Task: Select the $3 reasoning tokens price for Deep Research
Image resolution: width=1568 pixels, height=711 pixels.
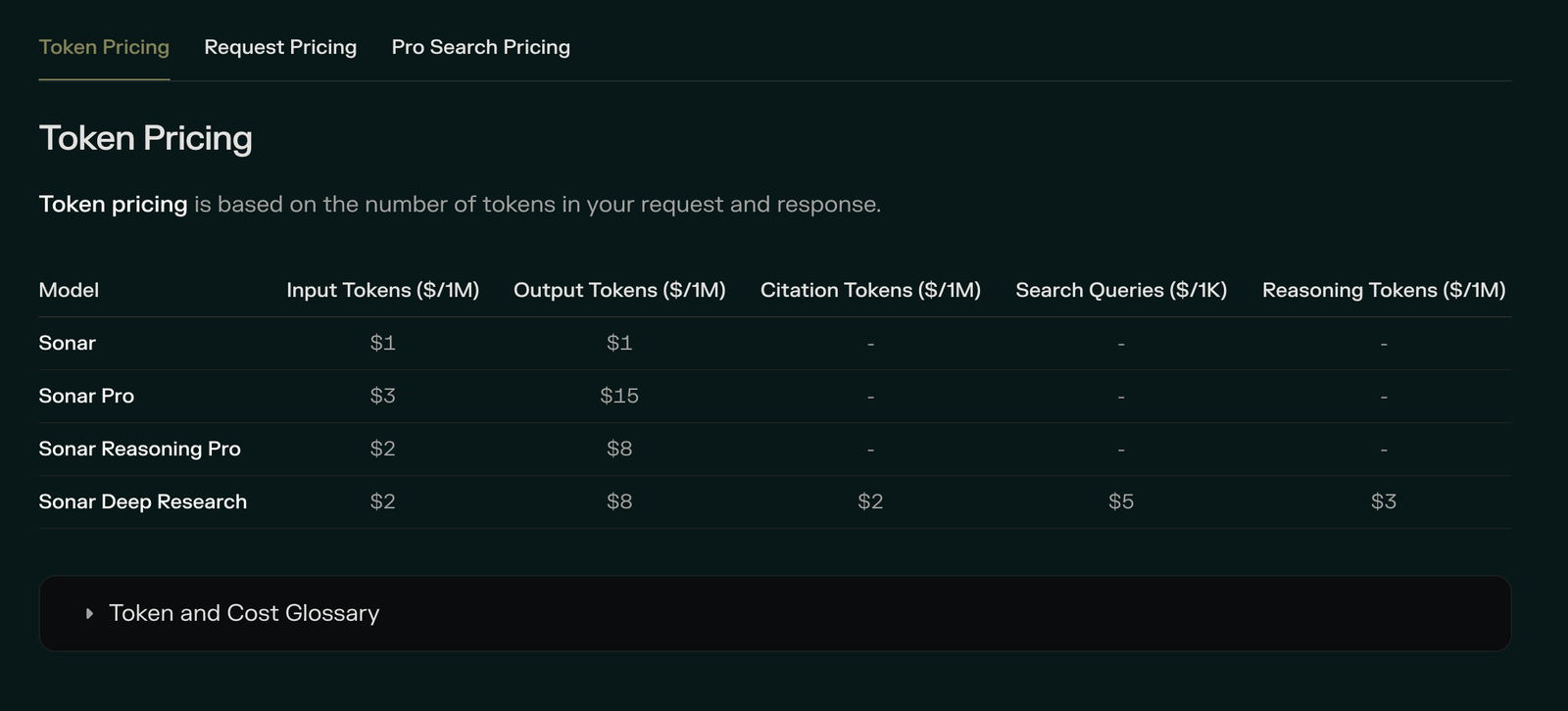Action: point(1384,501)
